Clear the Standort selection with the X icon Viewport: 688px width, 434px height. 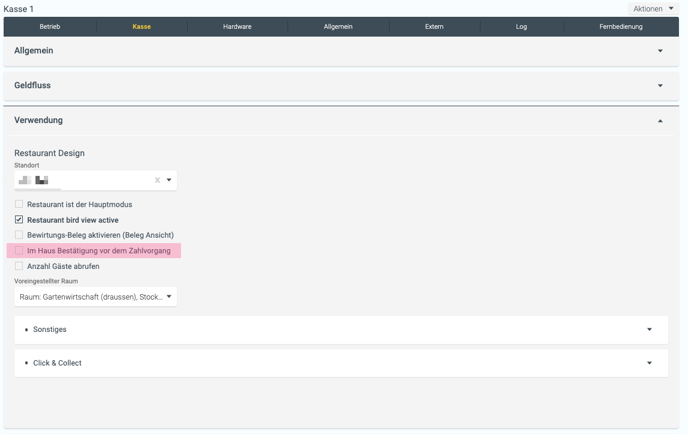coord(157,180)
